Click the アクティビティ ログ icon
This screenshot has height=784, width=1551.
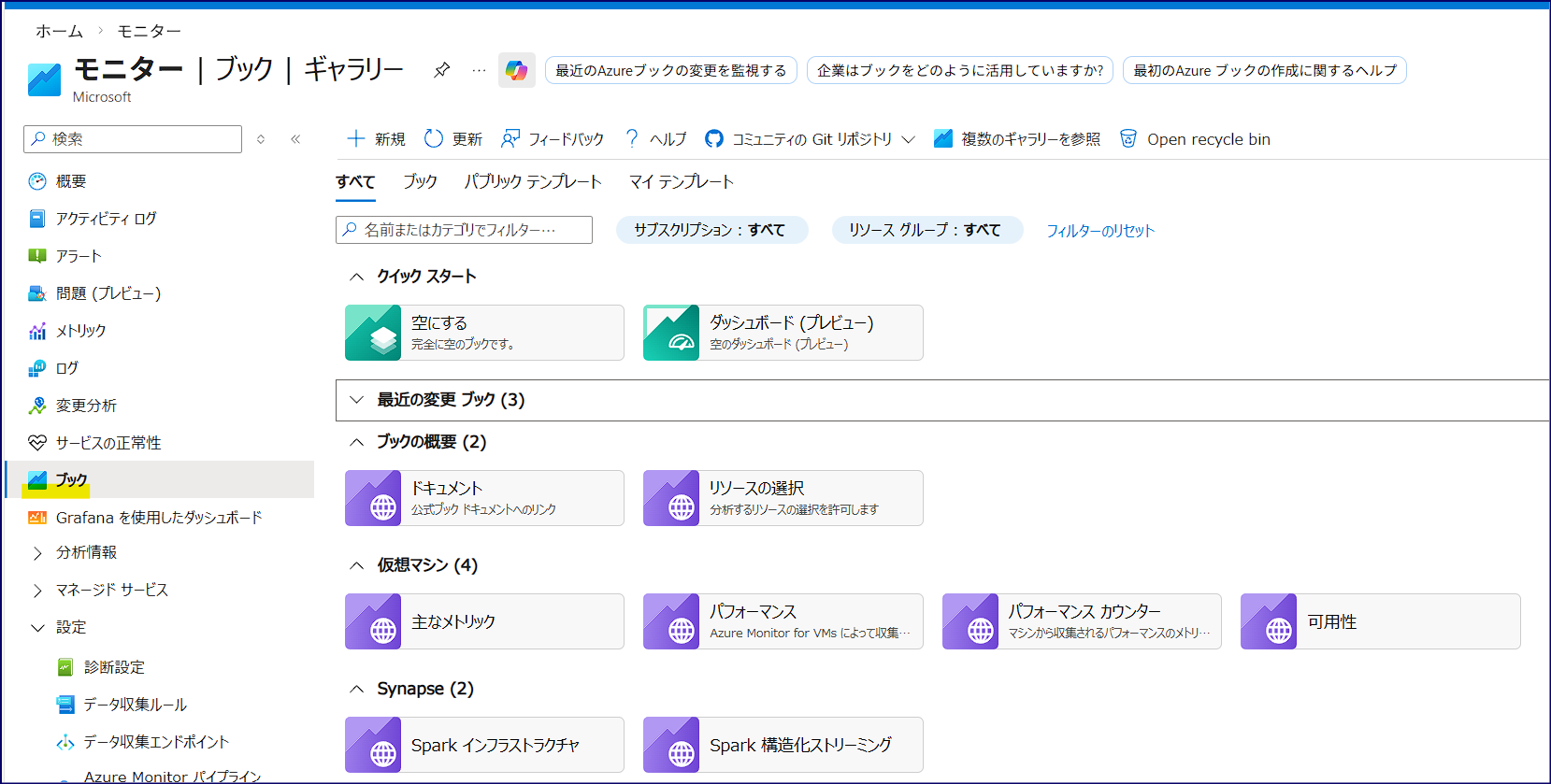pos(37,219)
